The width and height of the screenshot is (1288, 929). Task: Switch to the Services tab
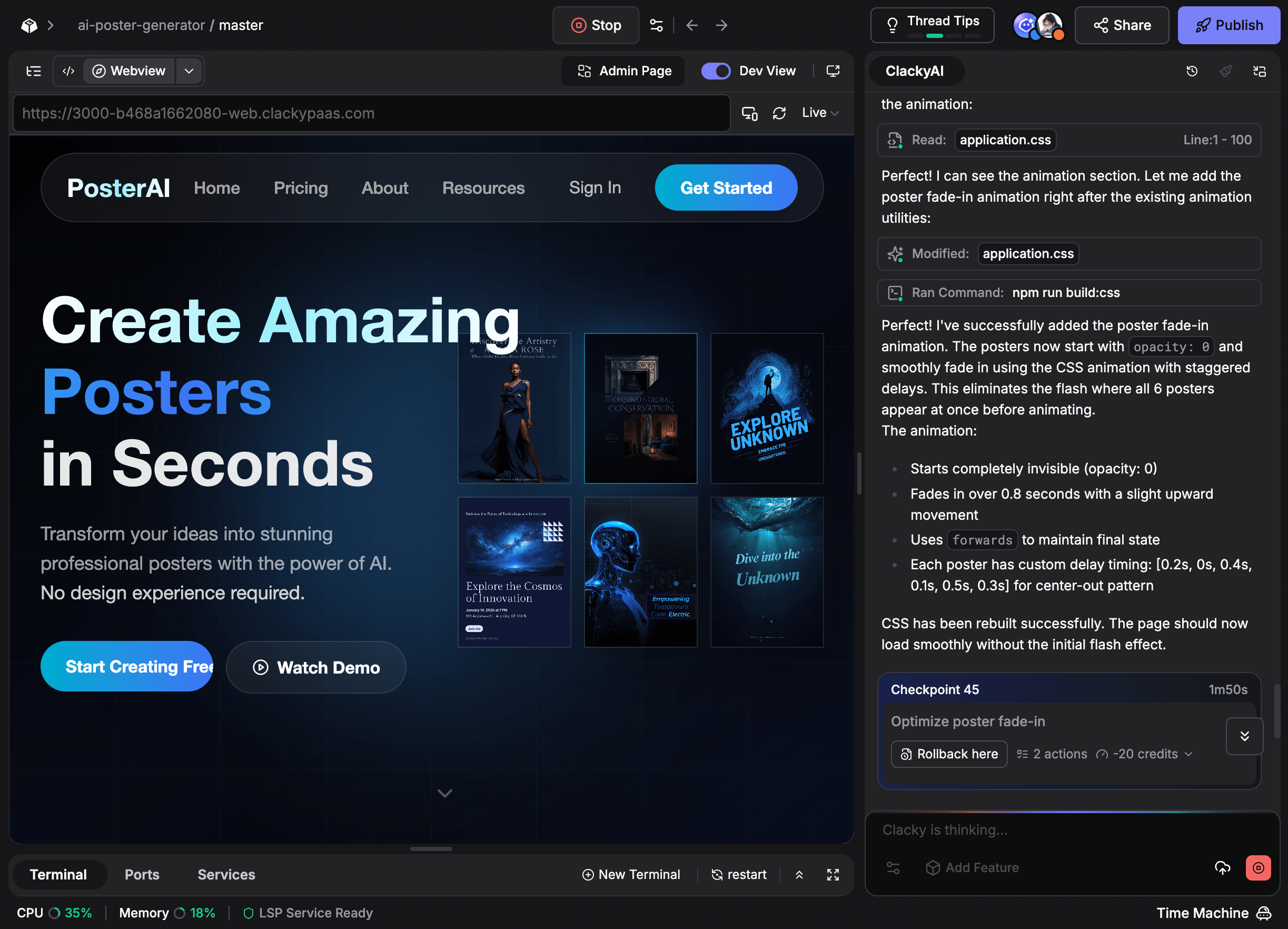tap(226, 874)
